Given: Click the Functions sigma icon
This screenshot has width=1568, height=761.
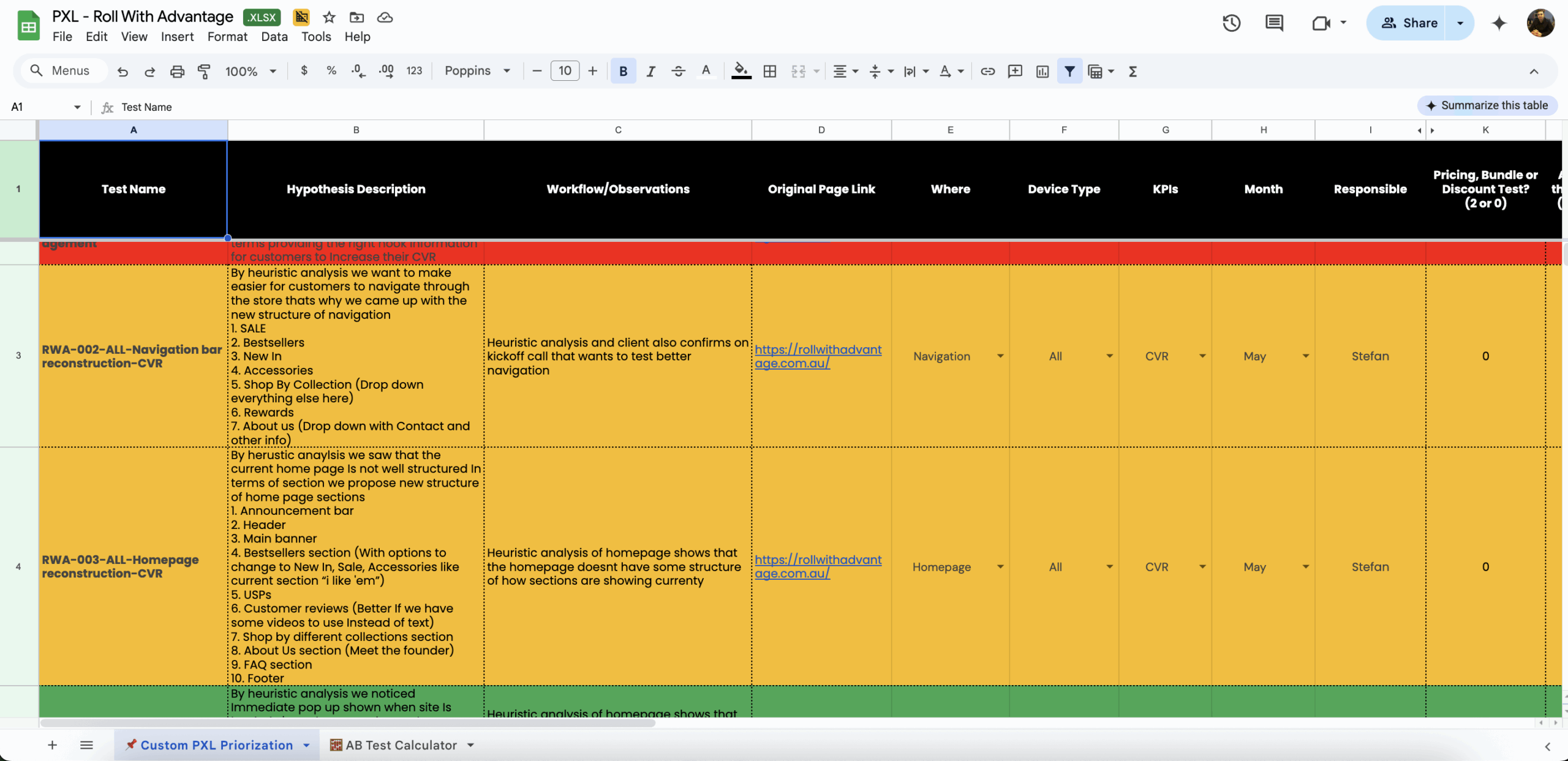Looking at the screenshot, I should [x=1133, y=71].
